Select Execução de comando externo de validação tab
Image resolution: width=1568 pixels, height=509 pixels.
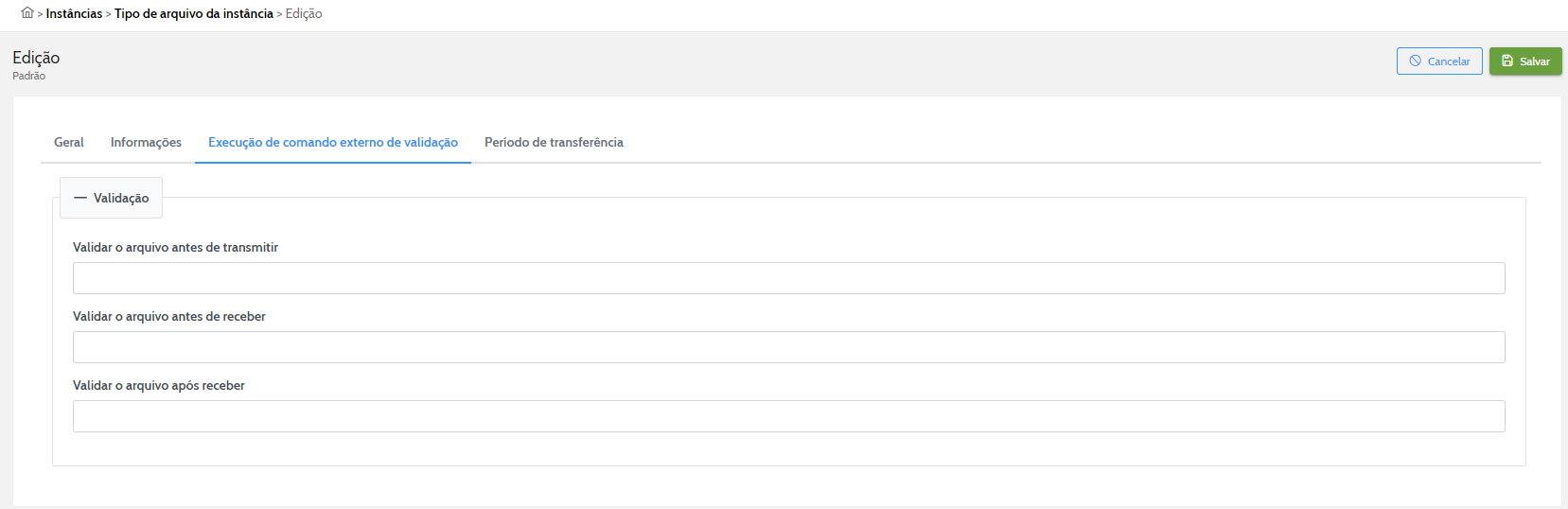tap(333, 142)
